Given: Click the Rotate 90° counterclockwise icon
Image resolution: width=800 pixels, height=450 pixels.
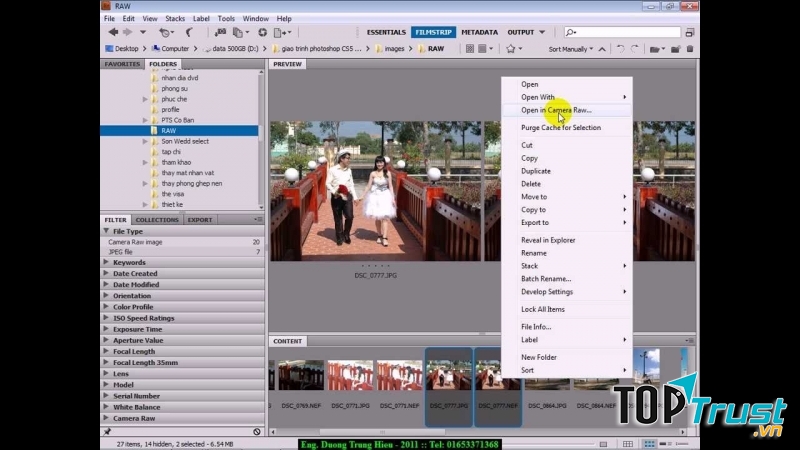Looking at the screenshot, I should 620,48.
